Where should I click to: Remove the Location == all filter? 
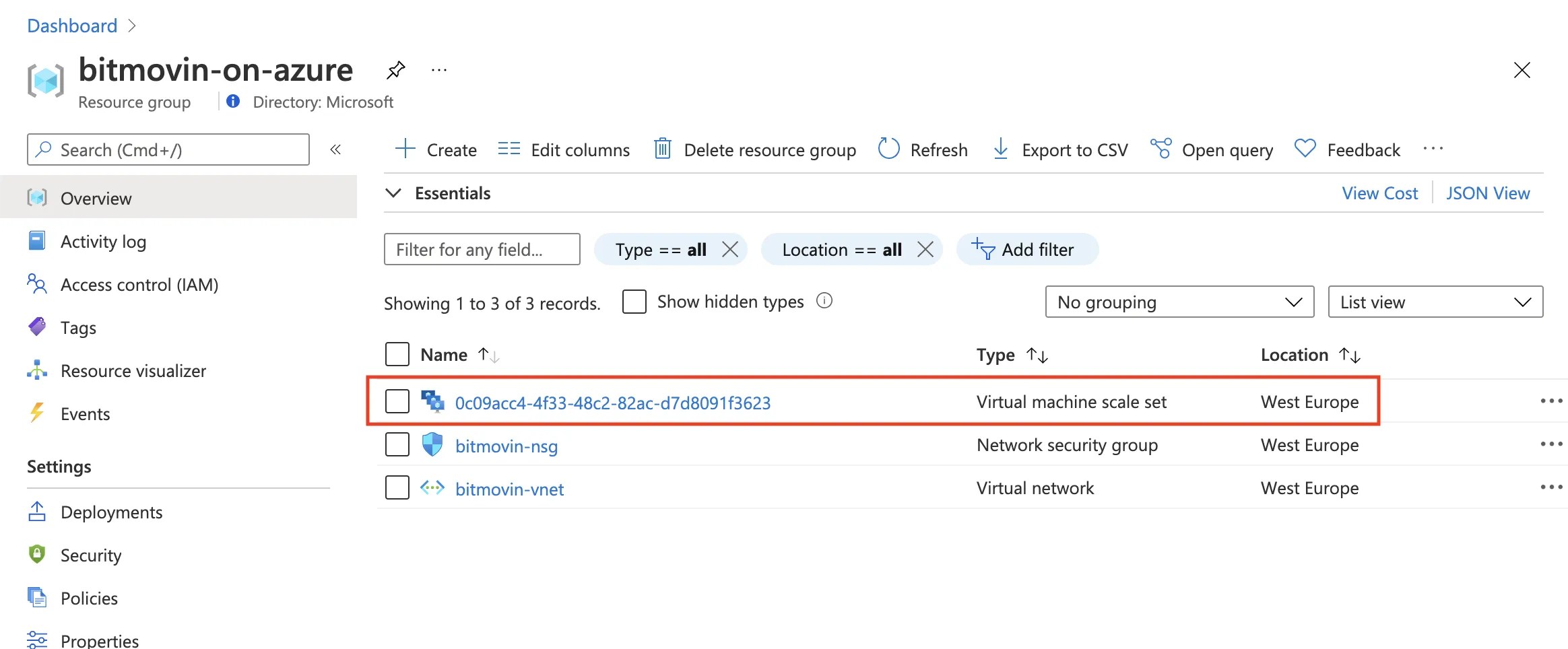(925, 250)
